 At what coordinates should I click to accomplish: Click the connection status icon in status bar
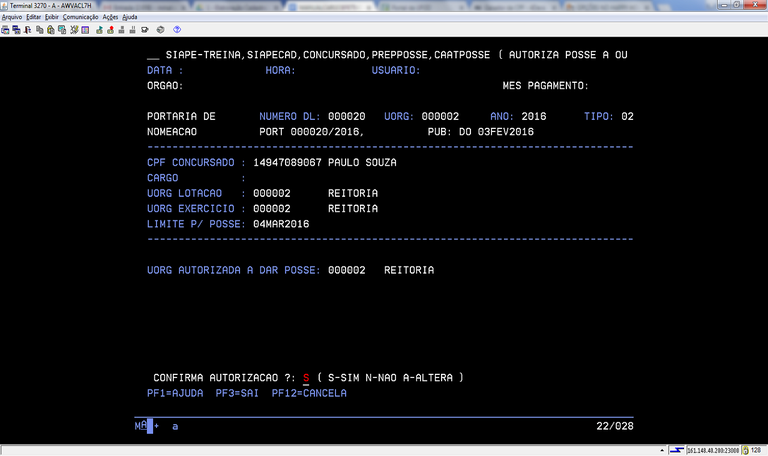point(677,450)
